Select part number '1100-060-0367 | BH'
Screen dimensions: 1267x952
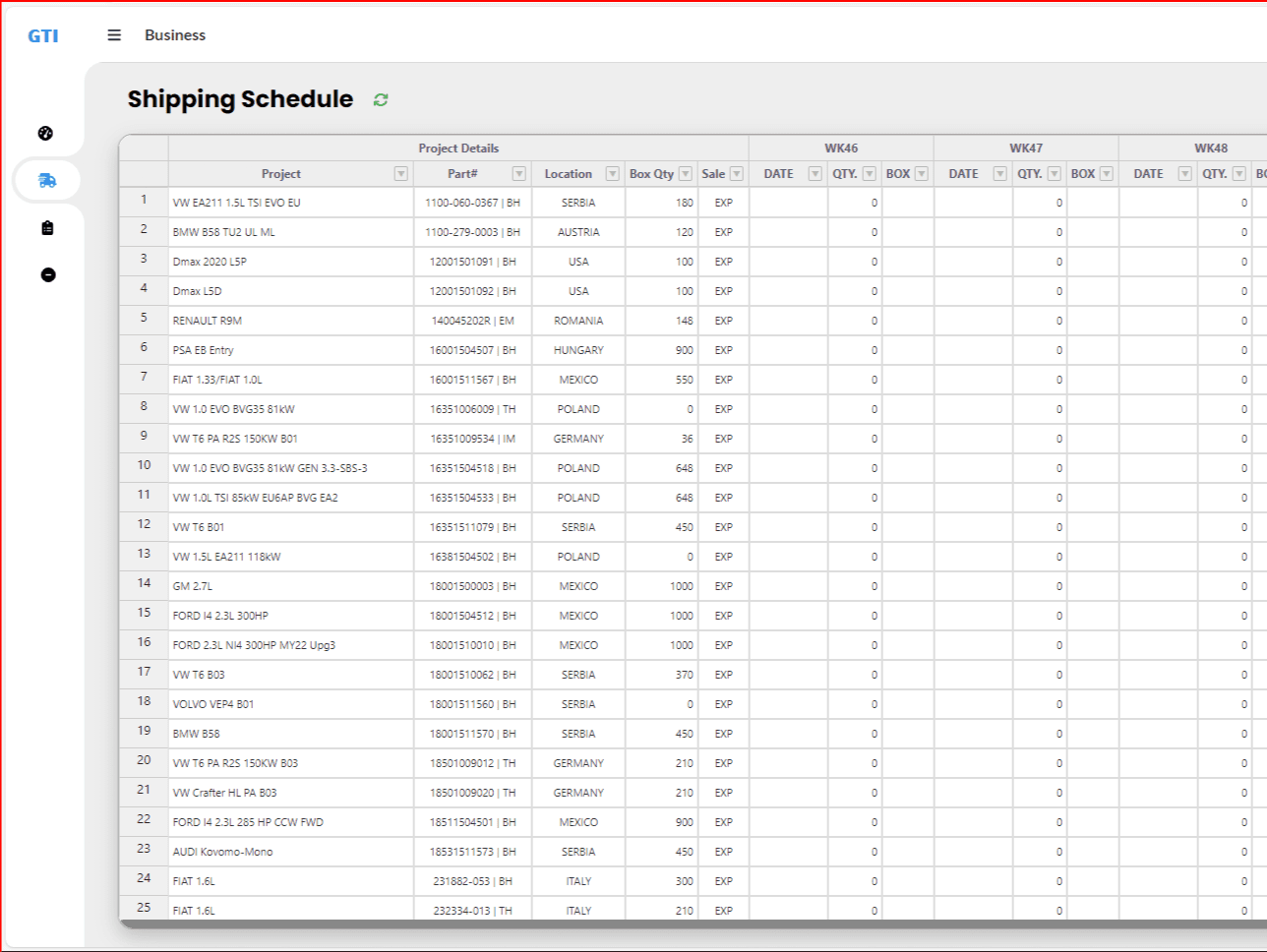473,203
